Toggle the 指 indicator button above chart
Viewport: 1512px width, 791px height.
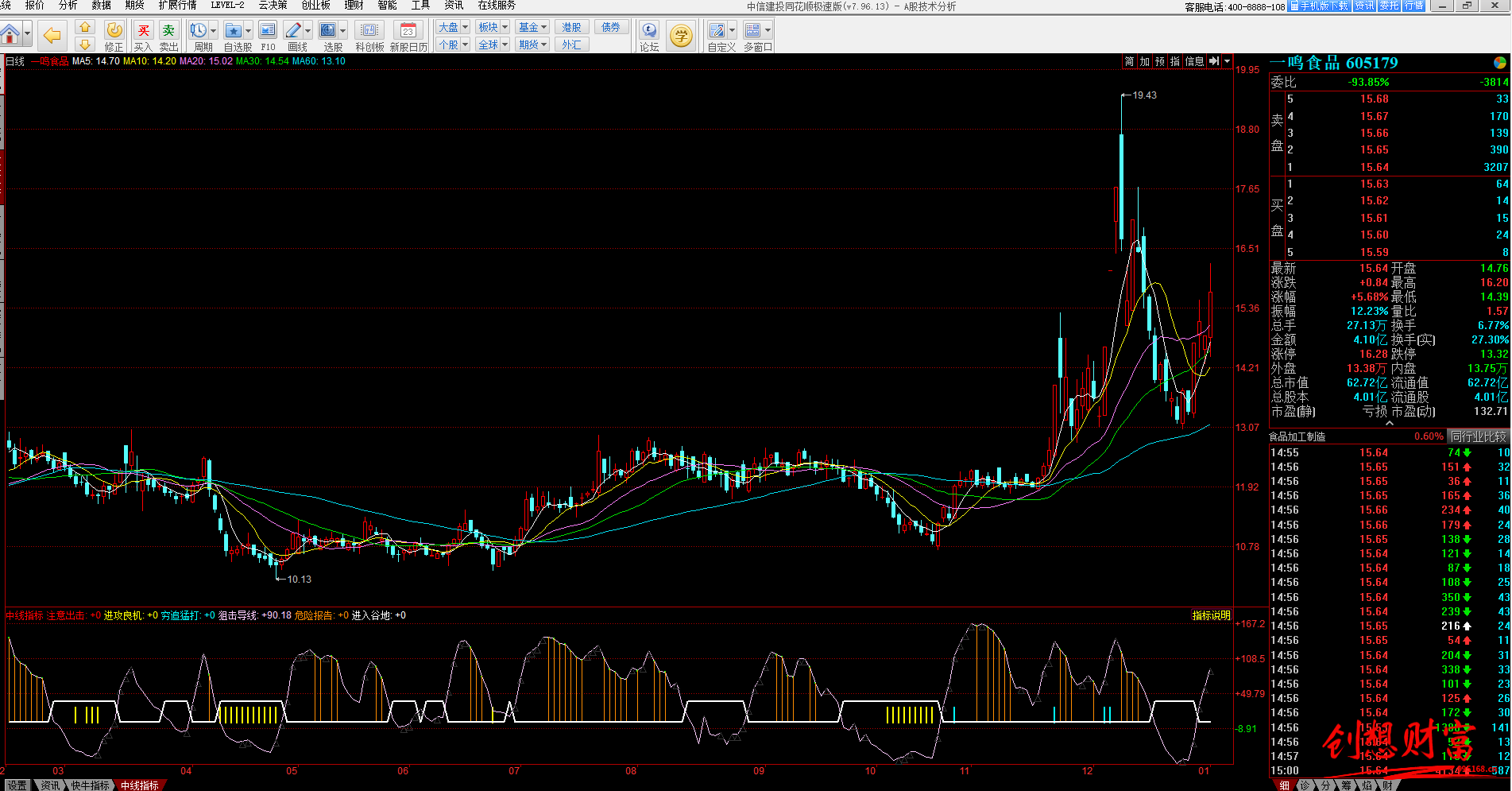click(1175, 61)
